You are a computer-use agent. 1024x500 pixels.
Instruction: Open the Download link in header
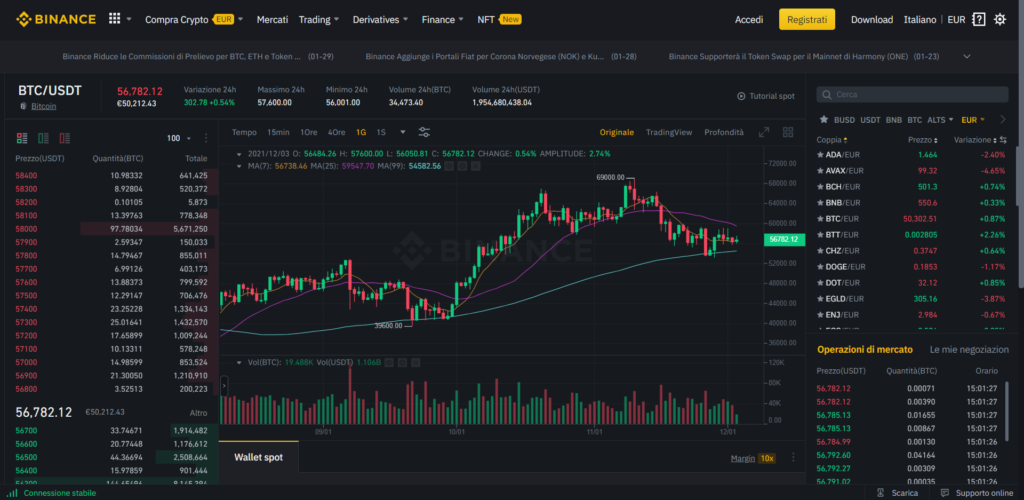(x=872, y=20)
